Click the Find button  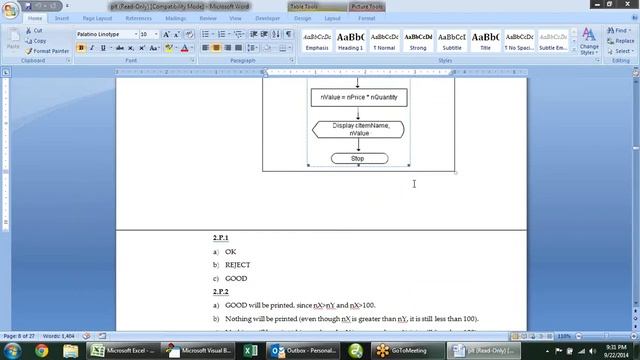(619, 31)
